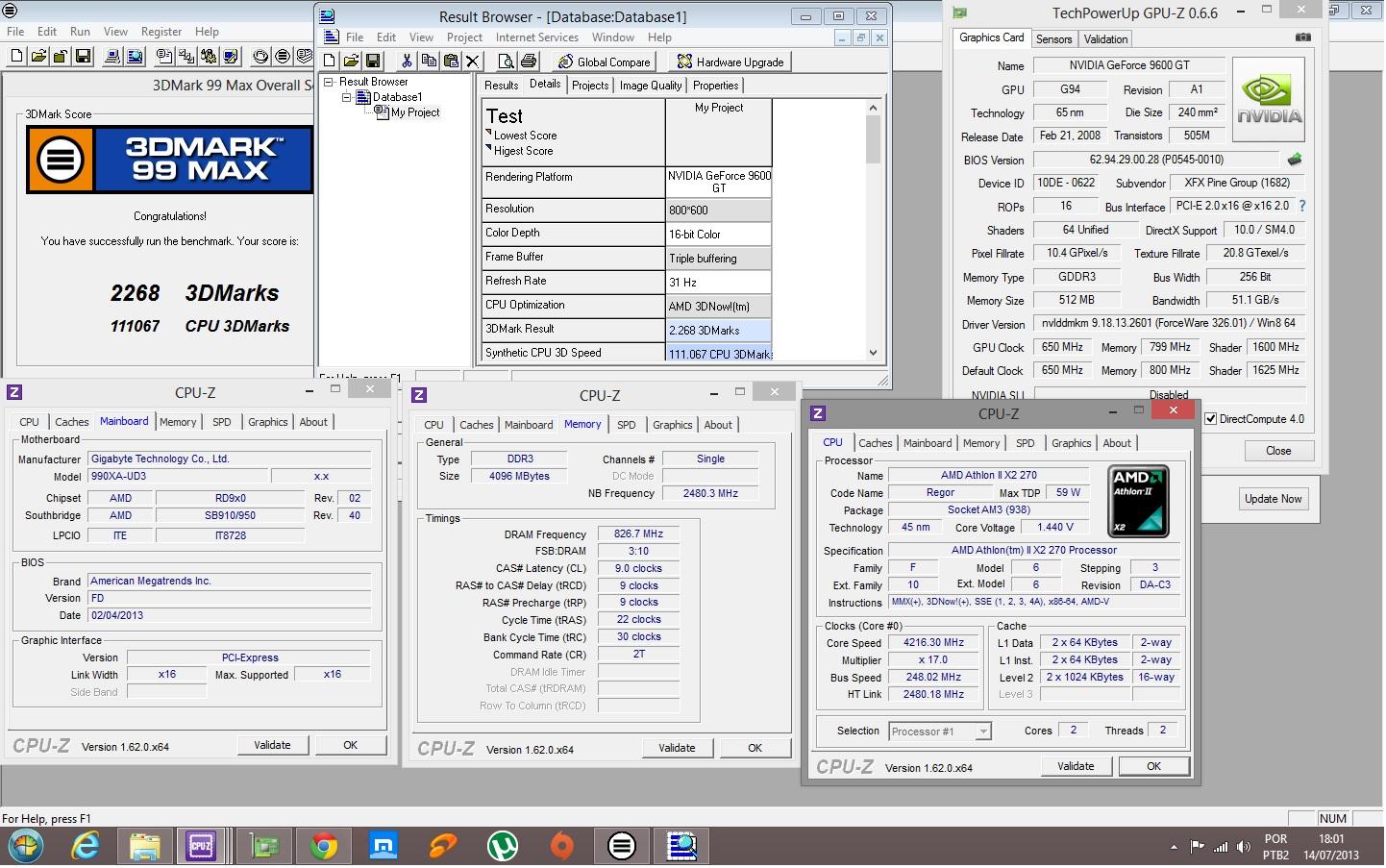The width and height of the screenshot is (1386, 868).
Task: Open Internet Explorer from the taskbar
Action: click(87, 846)
